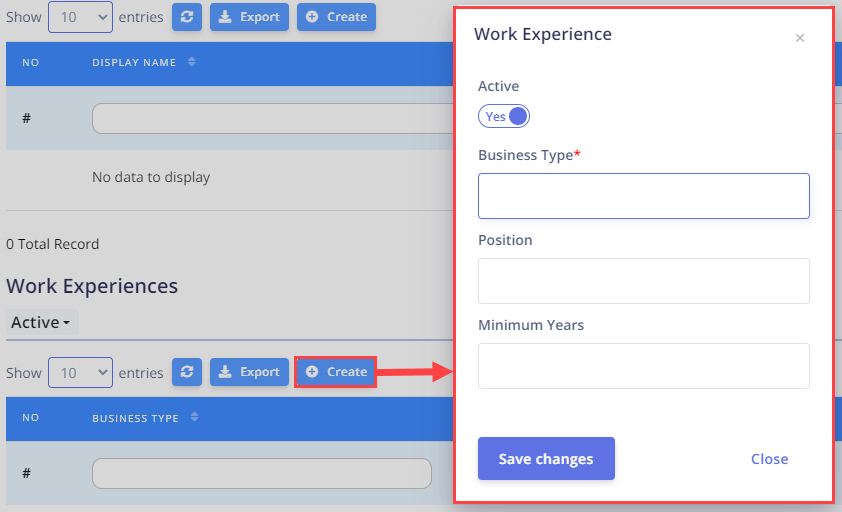Click the Close link in dialog
The height and width of the screenshot is (512, 842).
tap(769, 459)
